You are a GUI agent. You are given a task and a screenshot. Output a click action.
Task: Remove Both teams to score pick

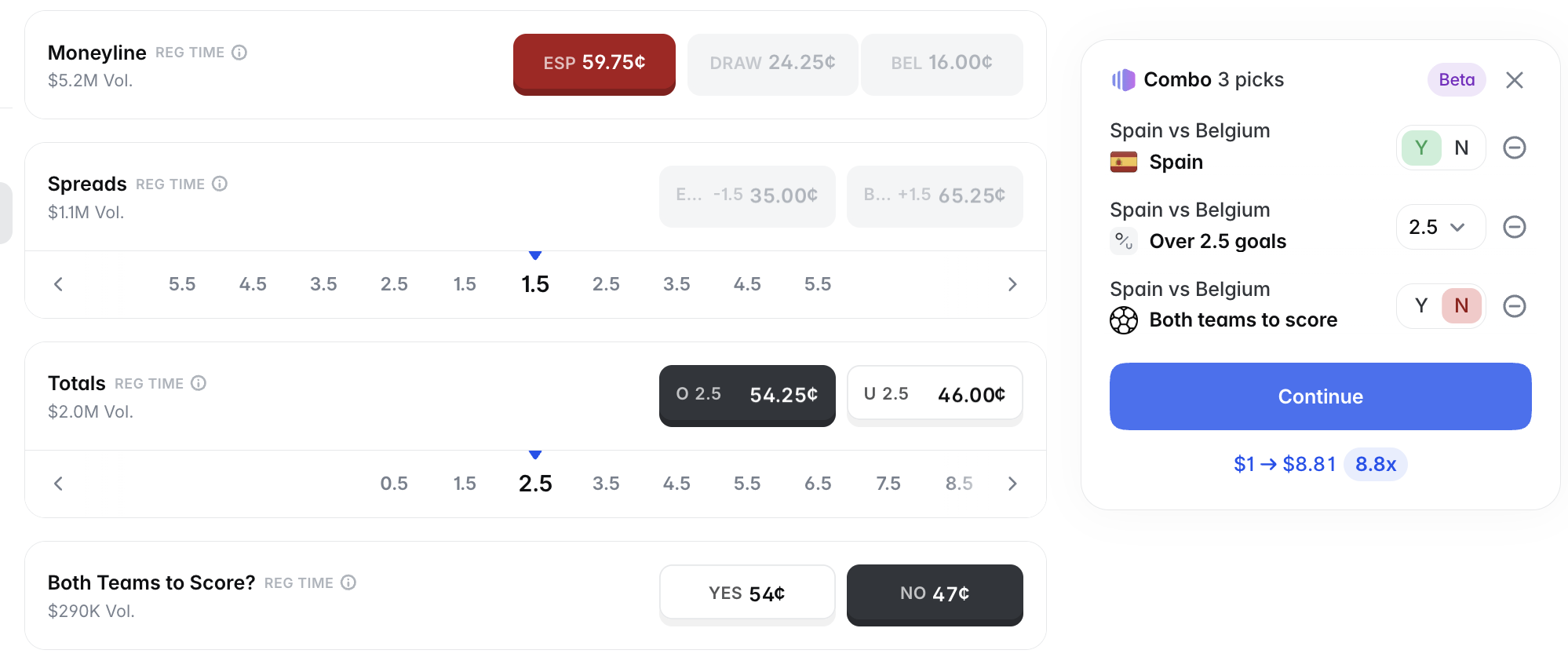1515,306
